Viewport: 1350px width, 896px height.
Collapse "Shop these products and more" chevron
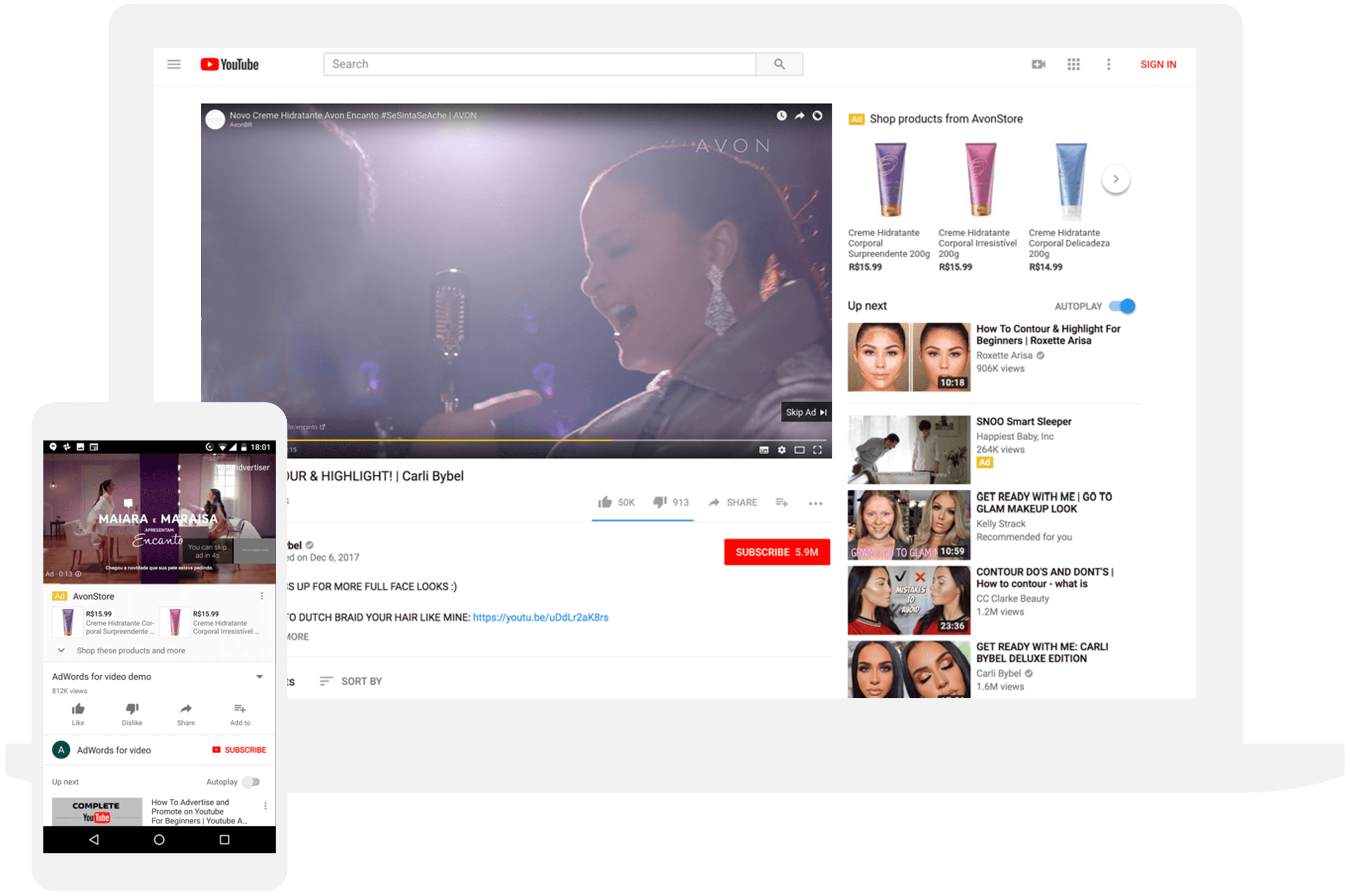[61, 650]
